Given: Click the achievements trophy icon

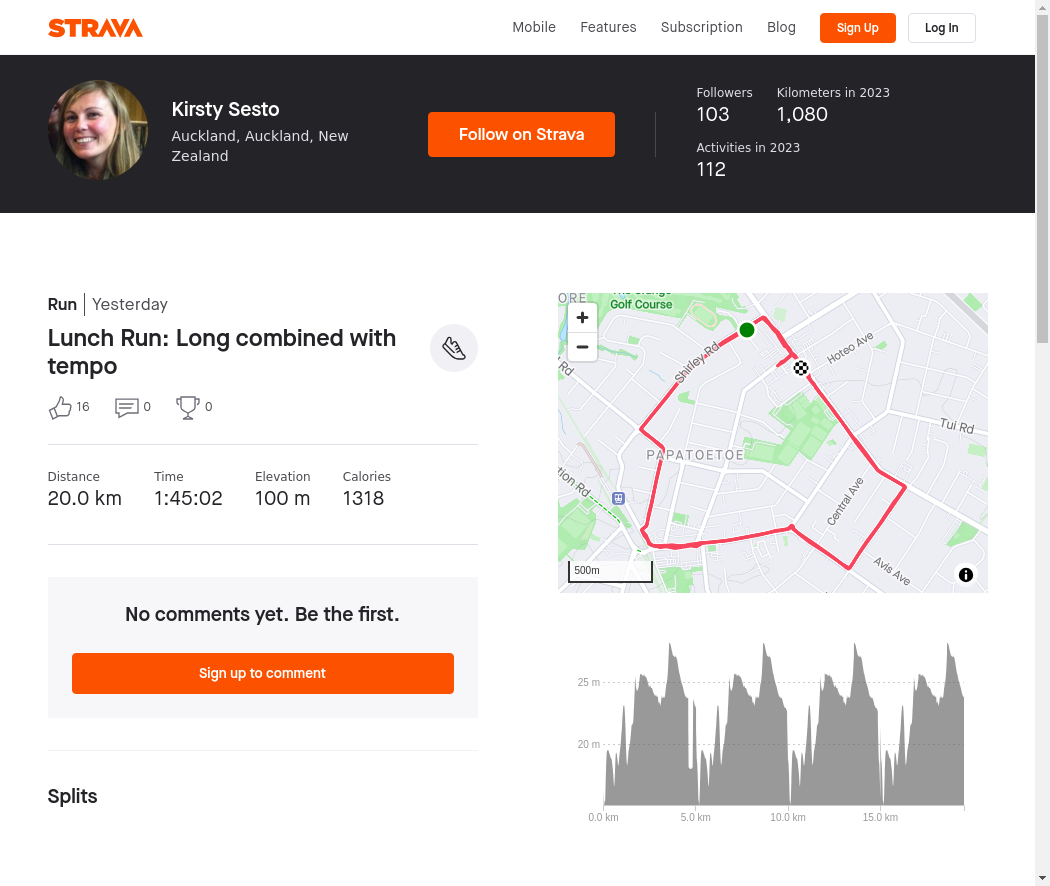Looking at the screenshot, I should pyautogui.click(x=187, y=407).
